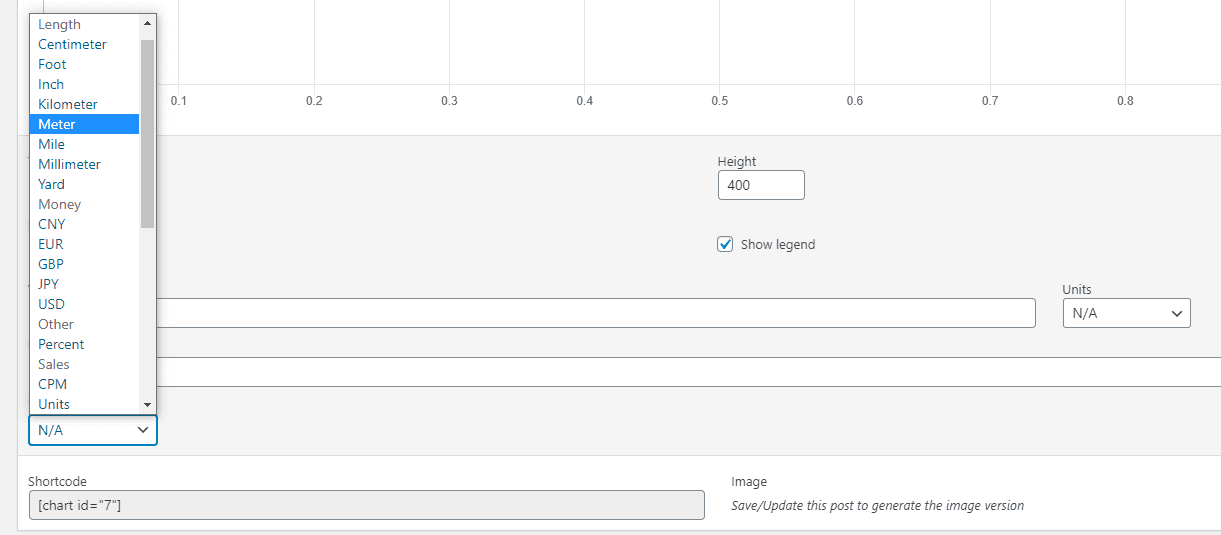
Task: Choose the highlighted Meter option
Action: 57,124
